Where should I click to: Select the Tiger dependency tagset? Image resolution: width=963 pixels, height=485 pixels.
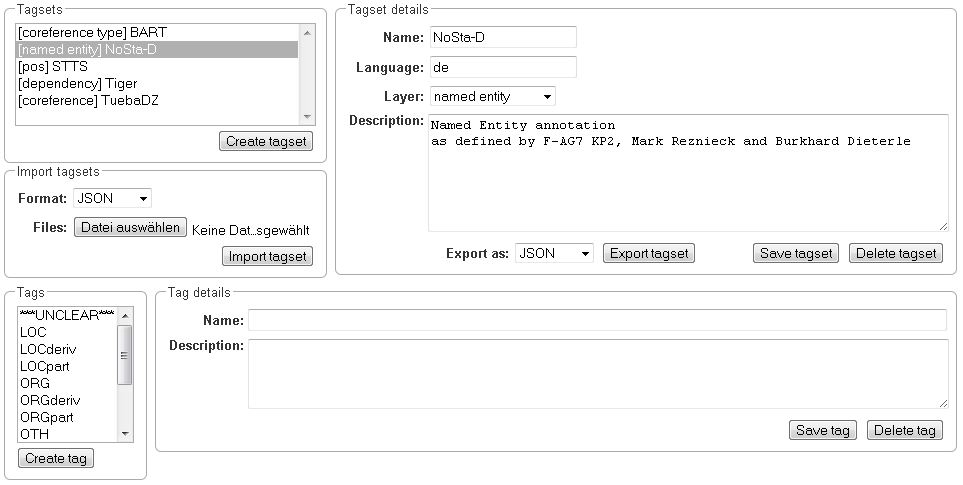coord(78,83)
